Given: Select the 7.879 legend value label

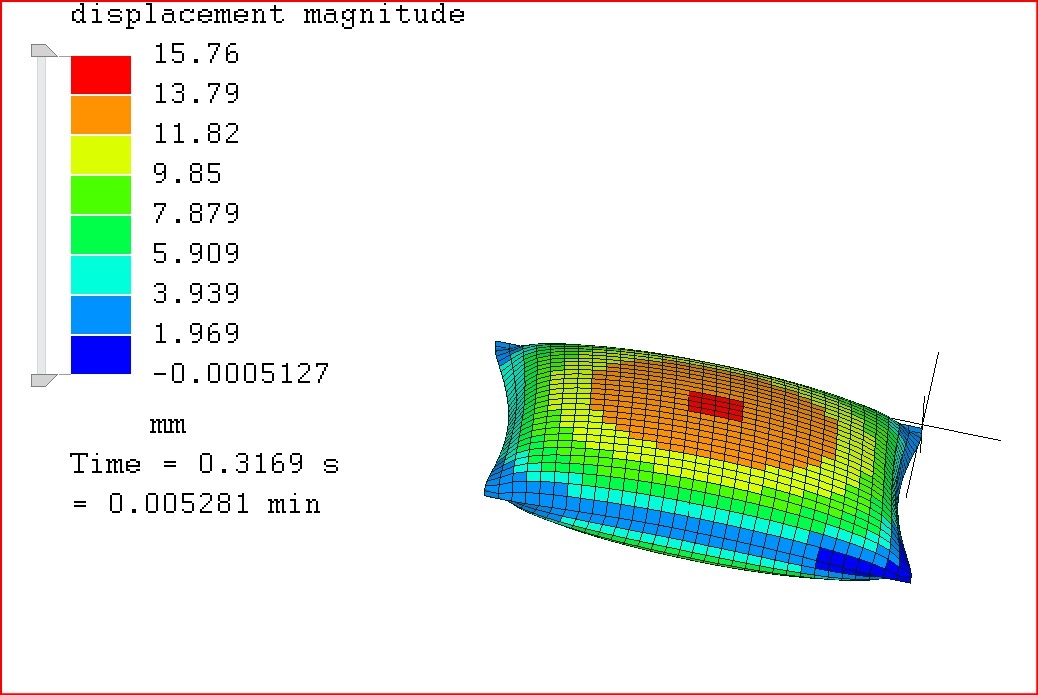Looking at the screenshot, I should pyautogui.click(x=195, y=214).
